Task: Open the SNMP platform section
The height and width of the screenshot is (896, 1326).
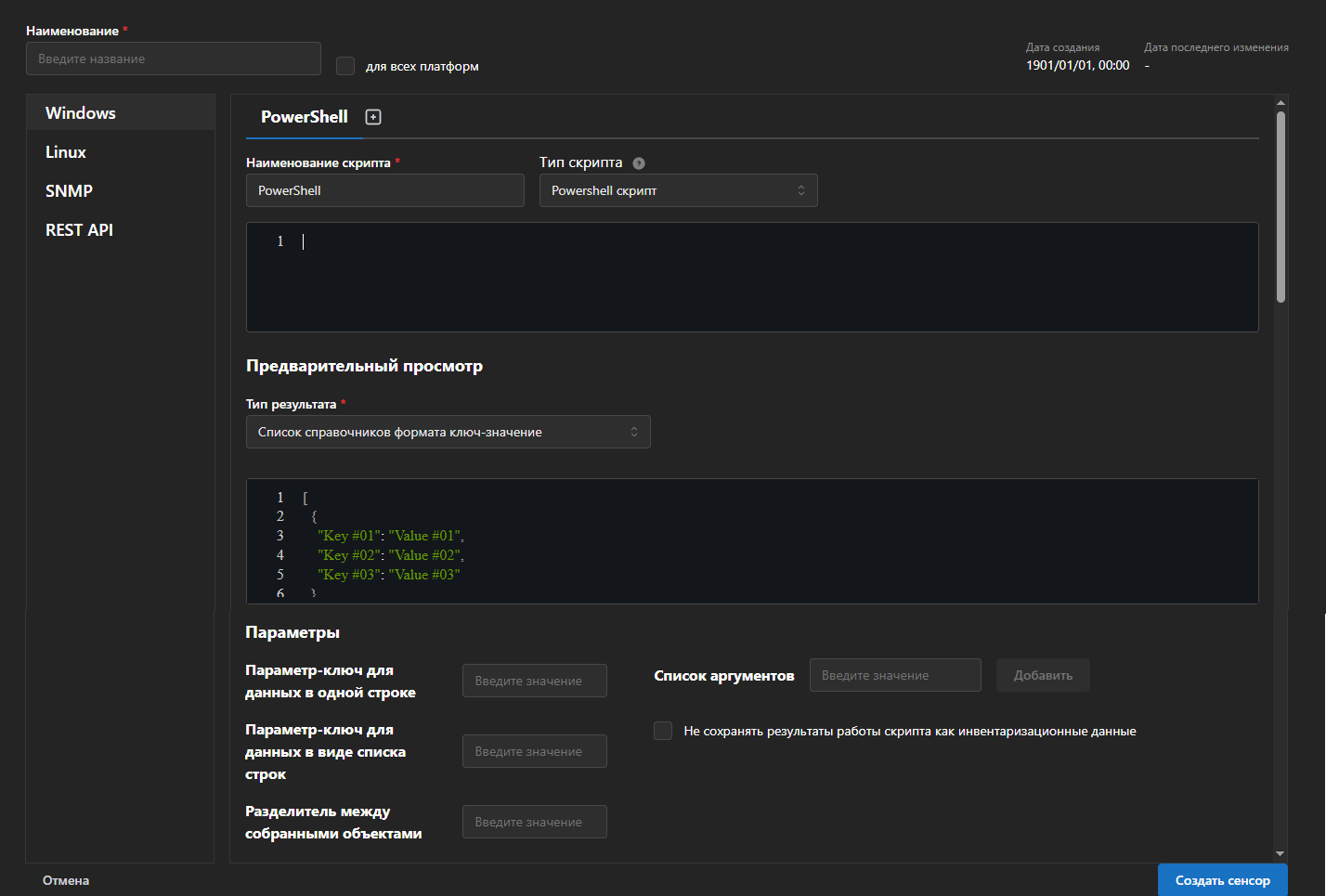Action: pyautogui.click(x=70, y=191)
